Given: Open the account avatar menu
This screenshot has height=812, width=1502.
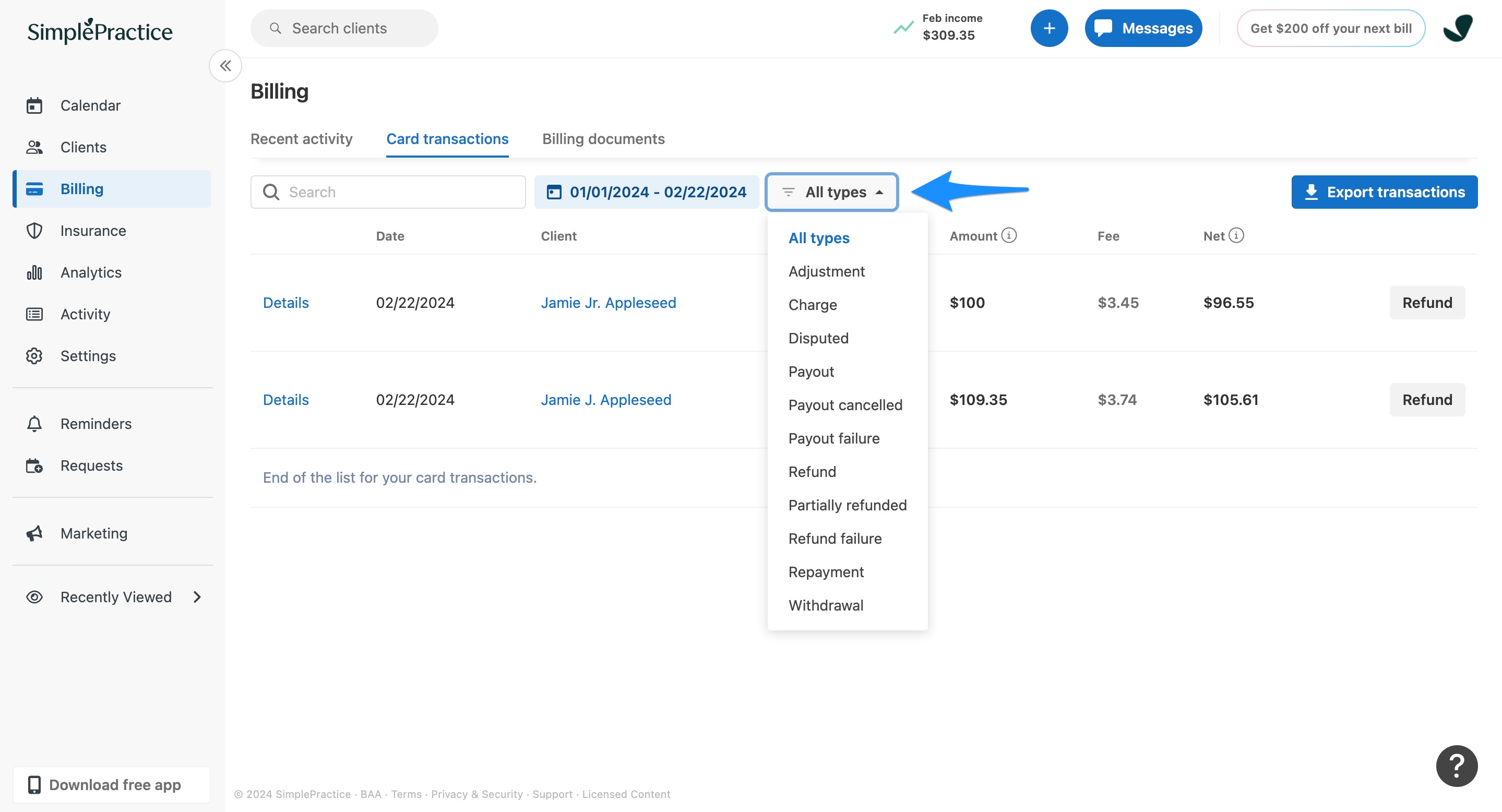Looking at the screenshot, I should coord(1458,28).
